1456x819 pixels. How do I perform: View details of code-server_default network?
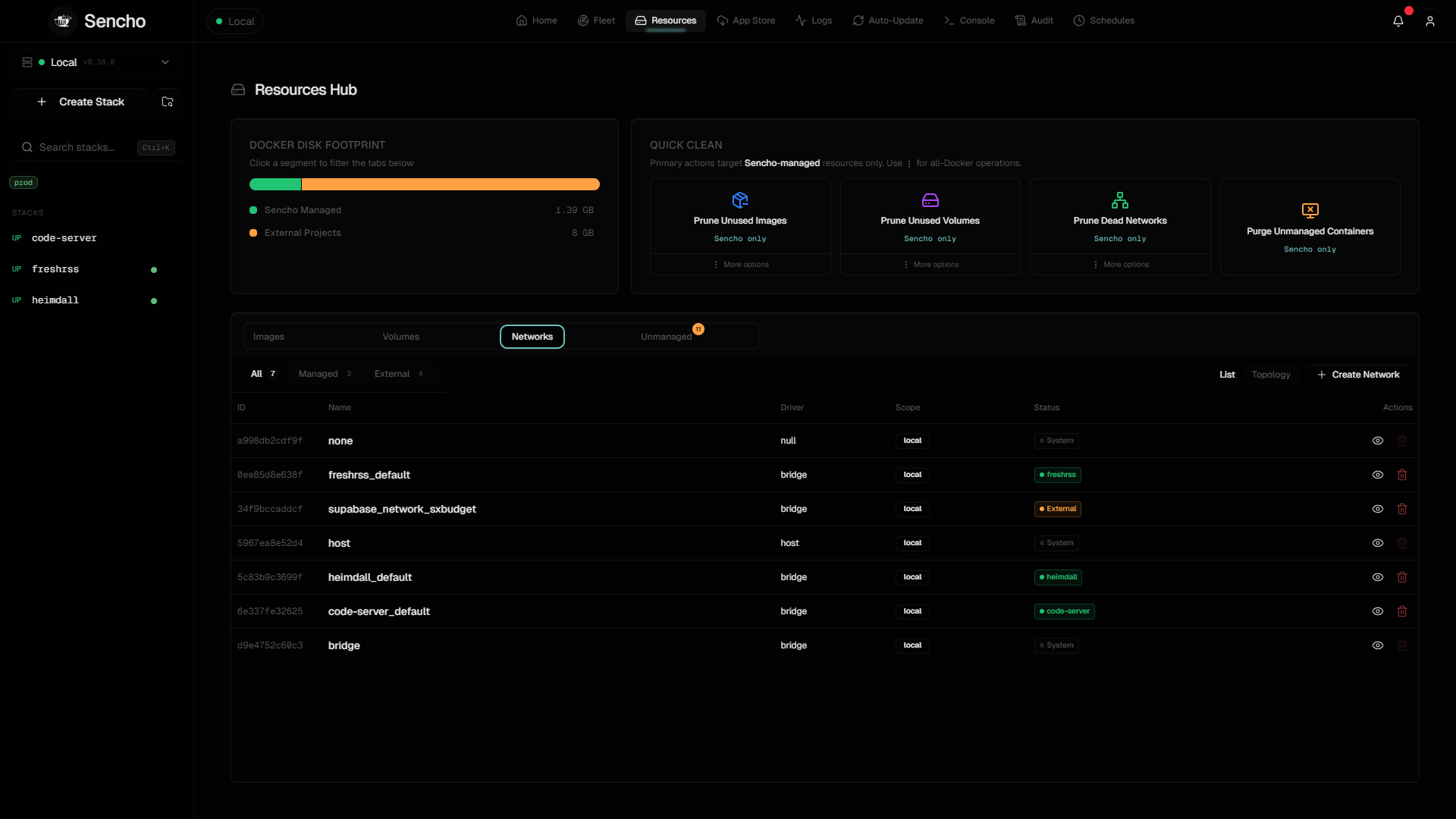[1378, 611]
